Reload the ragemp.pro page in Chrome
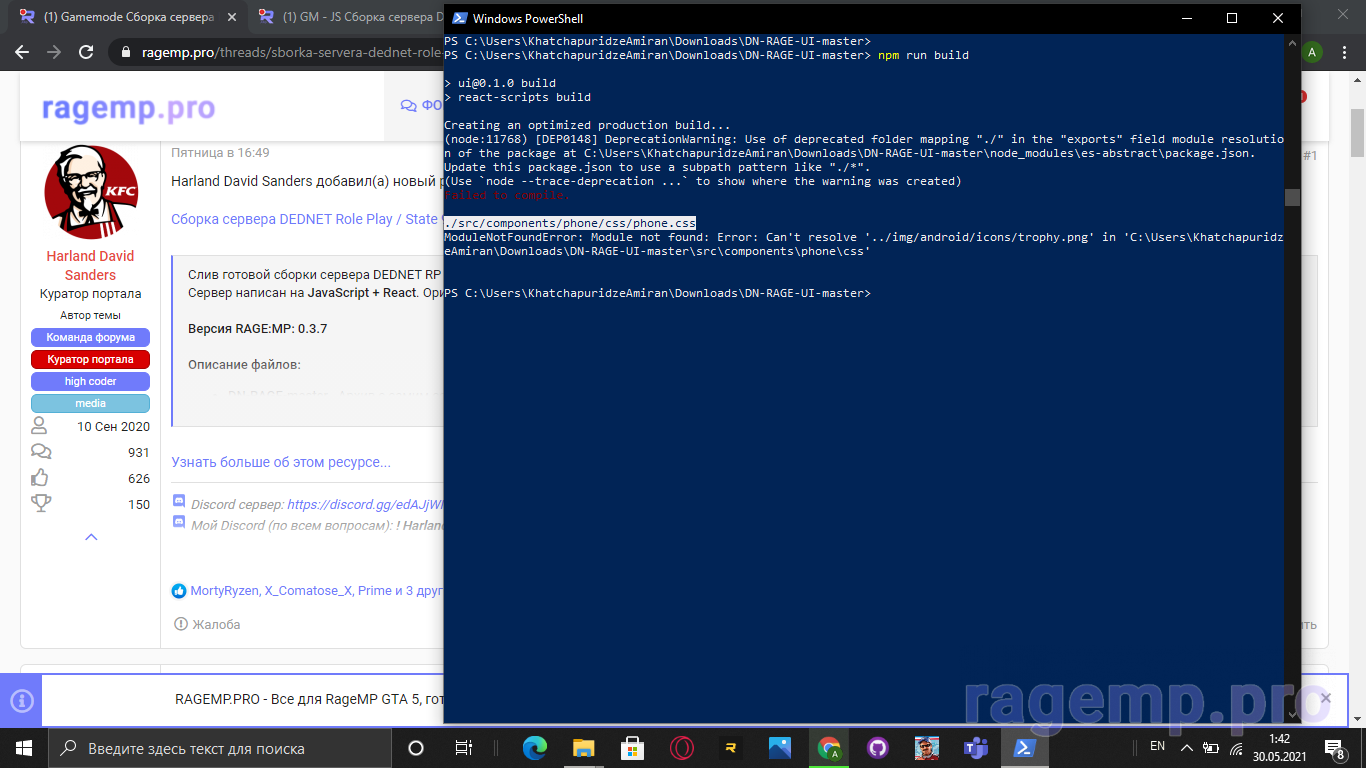The image size is (1366, 768). (x=86, y=52)
